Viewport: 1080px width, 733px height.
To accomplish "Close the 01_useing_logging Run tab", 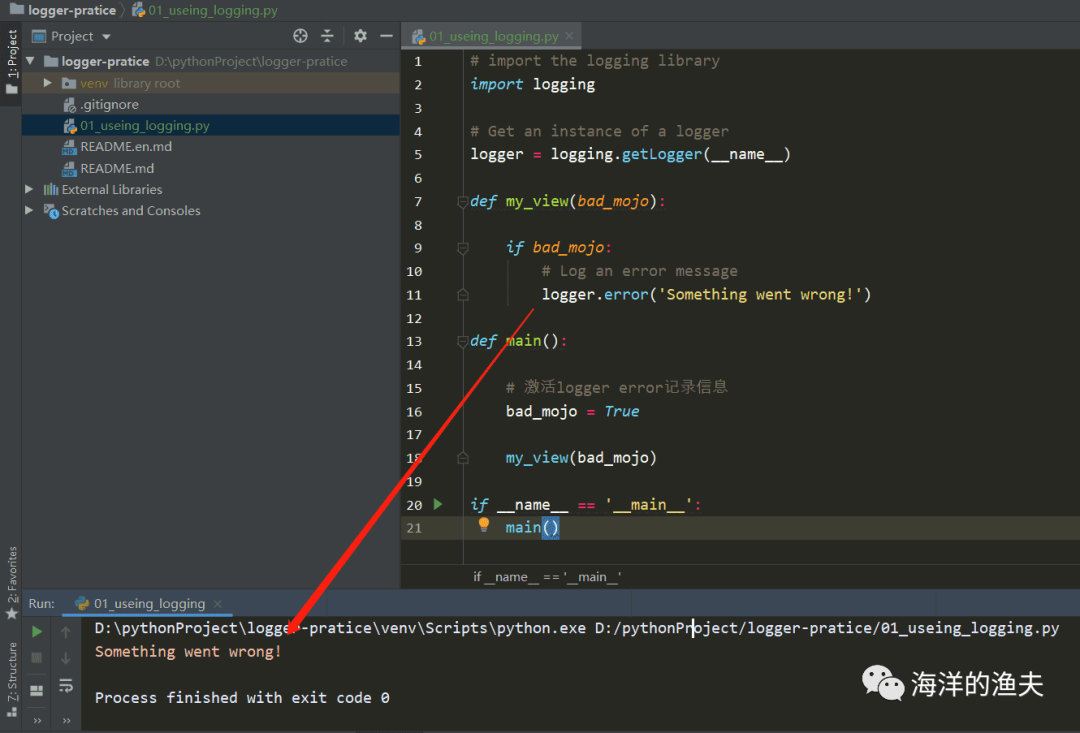I will click(x=218, y=603).
